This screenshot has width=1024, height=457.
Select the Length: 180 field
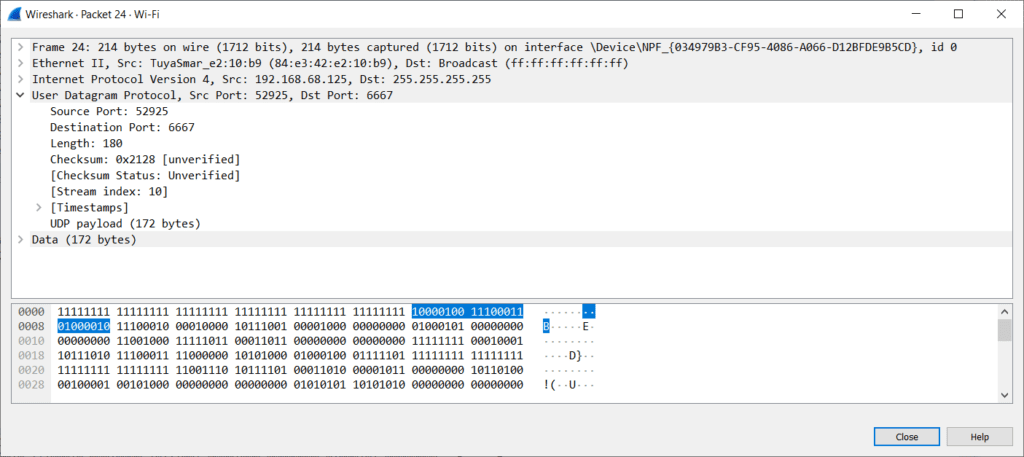tap(86, 143)
